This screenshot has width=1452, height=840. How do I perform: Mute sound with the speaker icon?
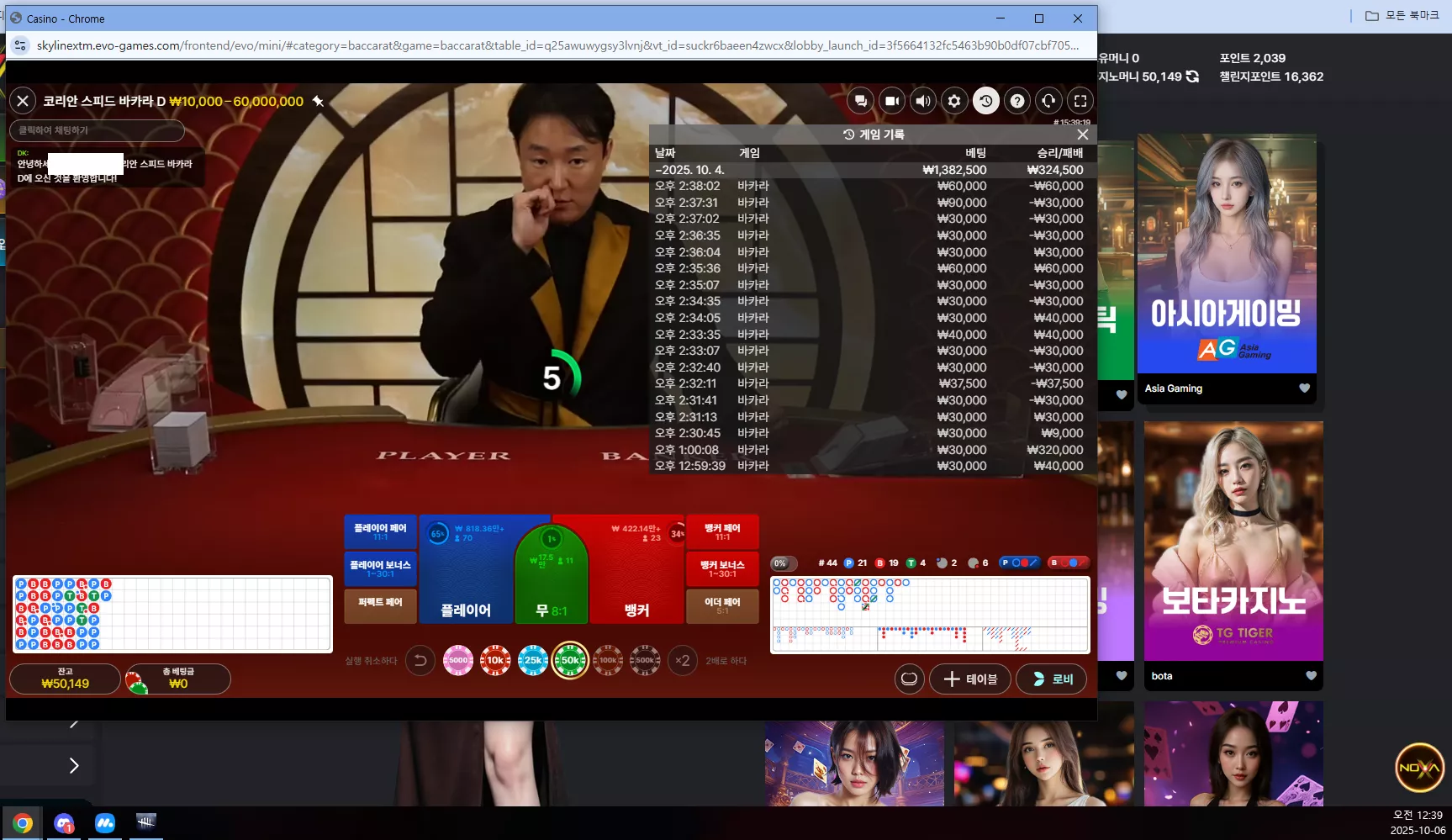point(922,101)
